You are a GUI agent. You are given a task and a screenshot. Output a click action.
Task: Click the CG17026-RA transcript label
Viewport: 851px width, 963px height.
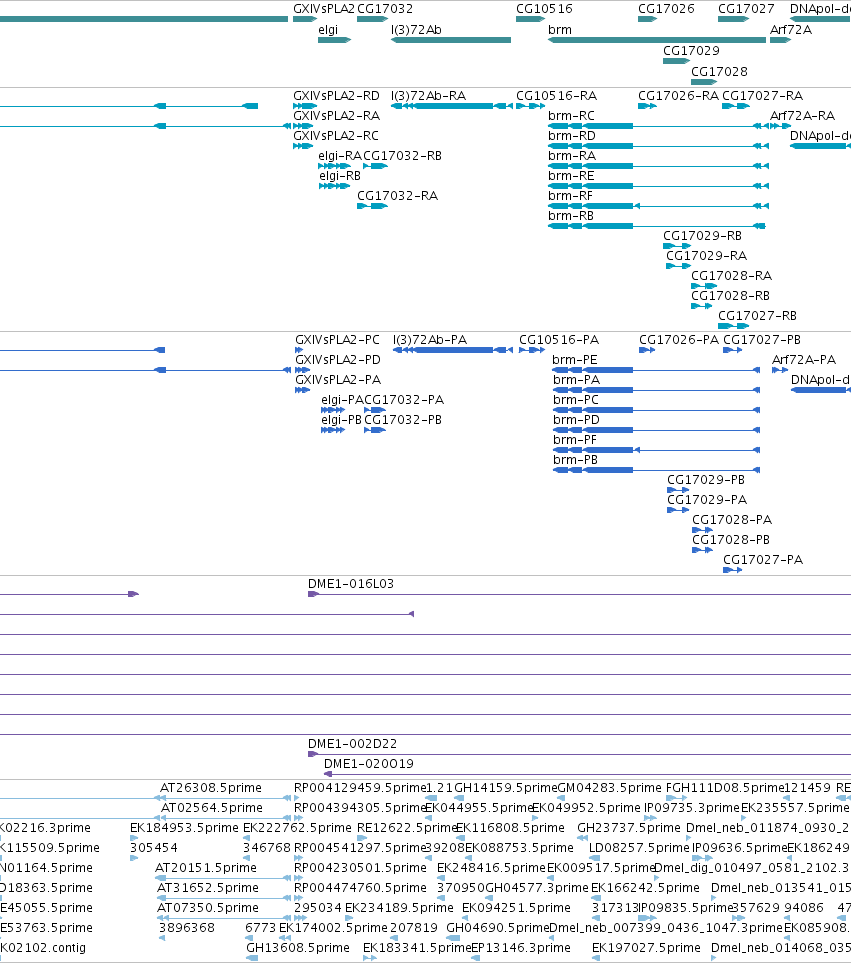pyautogui.click(x=678, y=96)
